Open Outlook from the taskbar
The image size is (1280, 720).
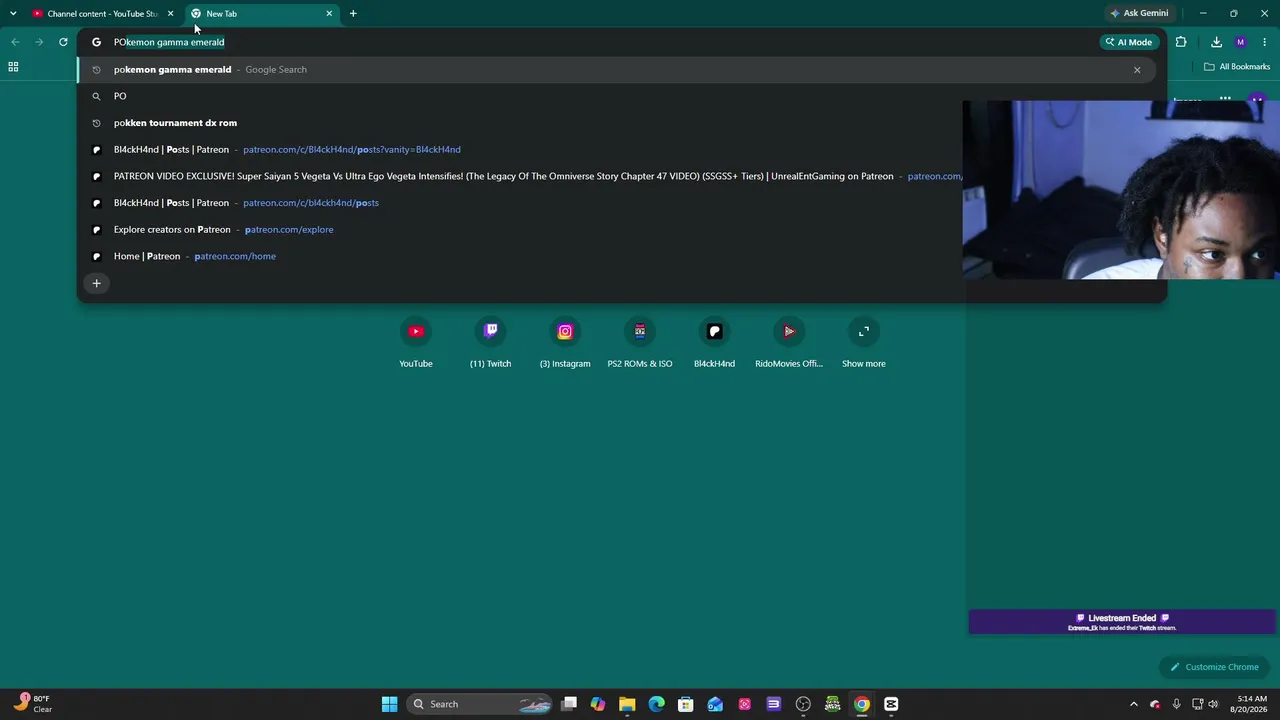[715, 704]
